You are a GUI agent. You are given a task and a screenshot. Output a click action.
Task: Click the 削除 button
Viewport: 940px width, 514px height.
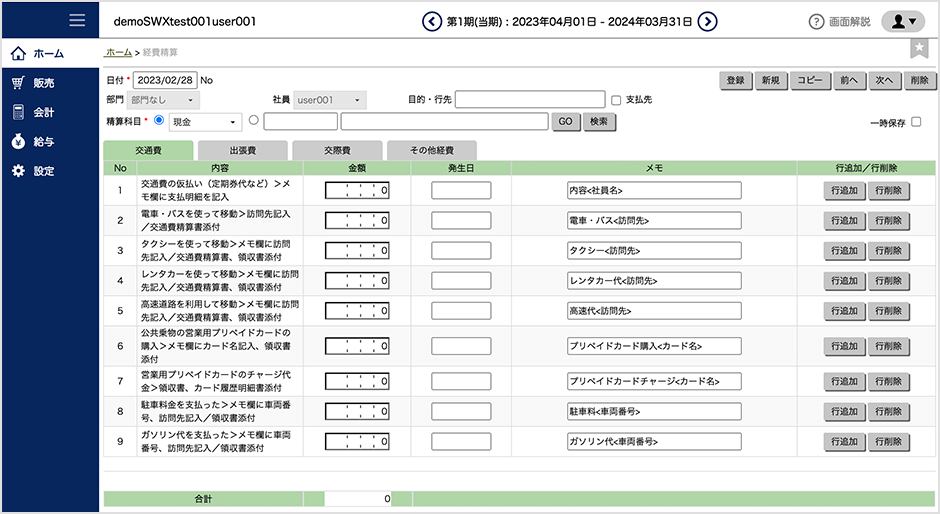(920, 80)
